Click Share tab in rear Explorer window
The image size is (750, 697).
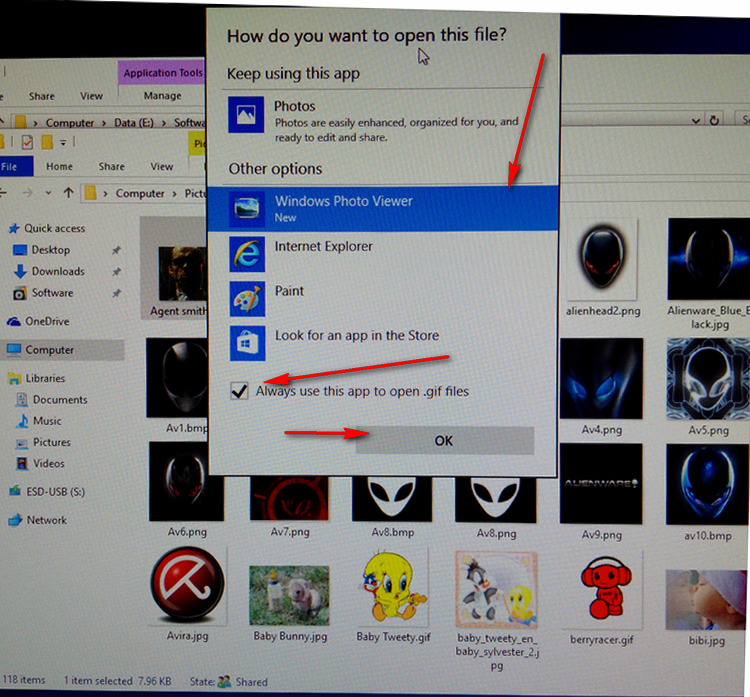pos(42,96)
